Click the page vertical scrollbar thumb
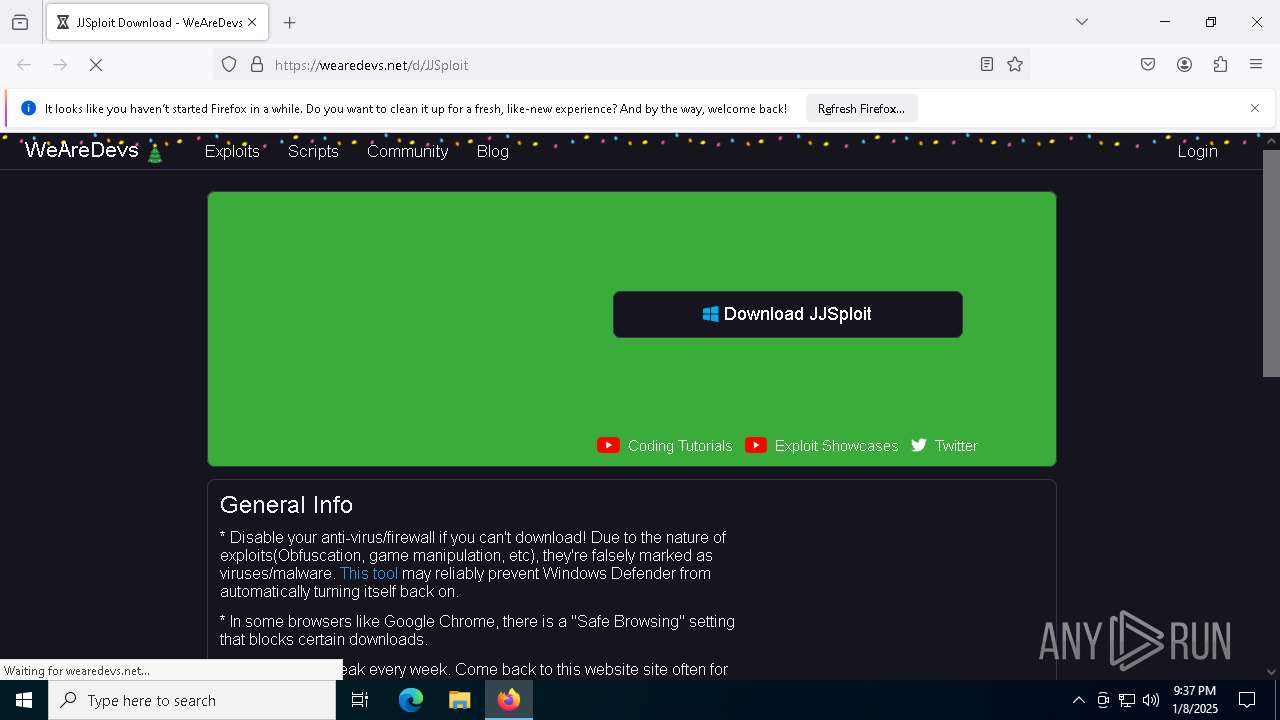Viewport: 1280px width, 720px height. 1271,263
